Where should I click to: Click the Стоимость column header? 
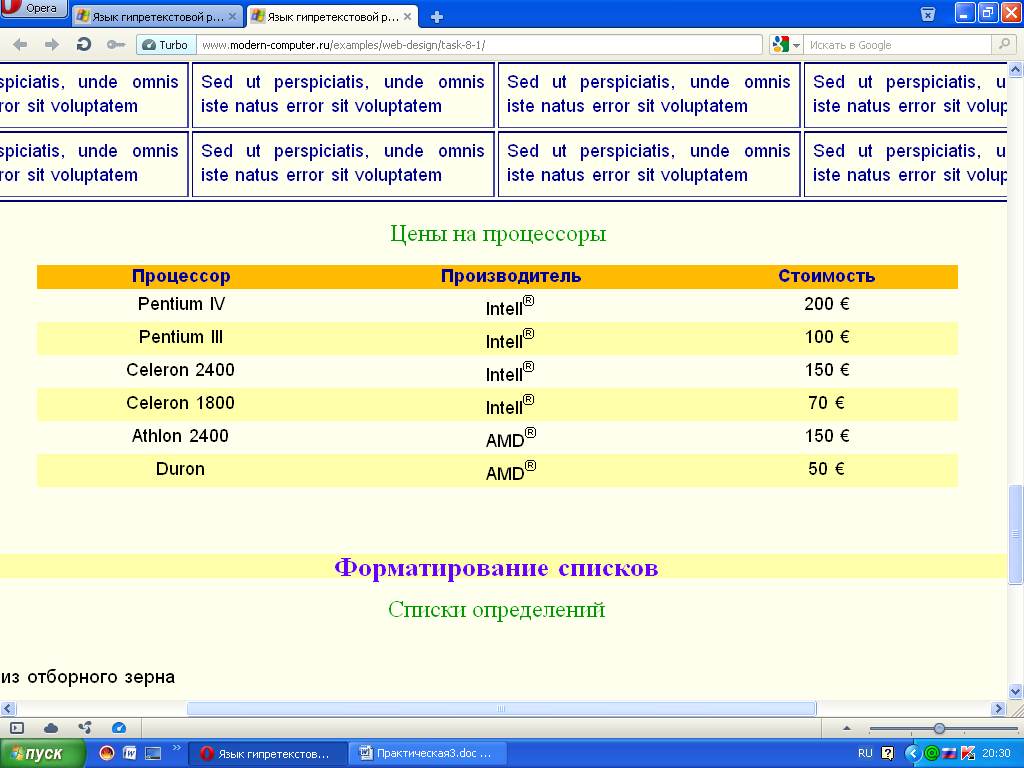(x=826, y=276)
